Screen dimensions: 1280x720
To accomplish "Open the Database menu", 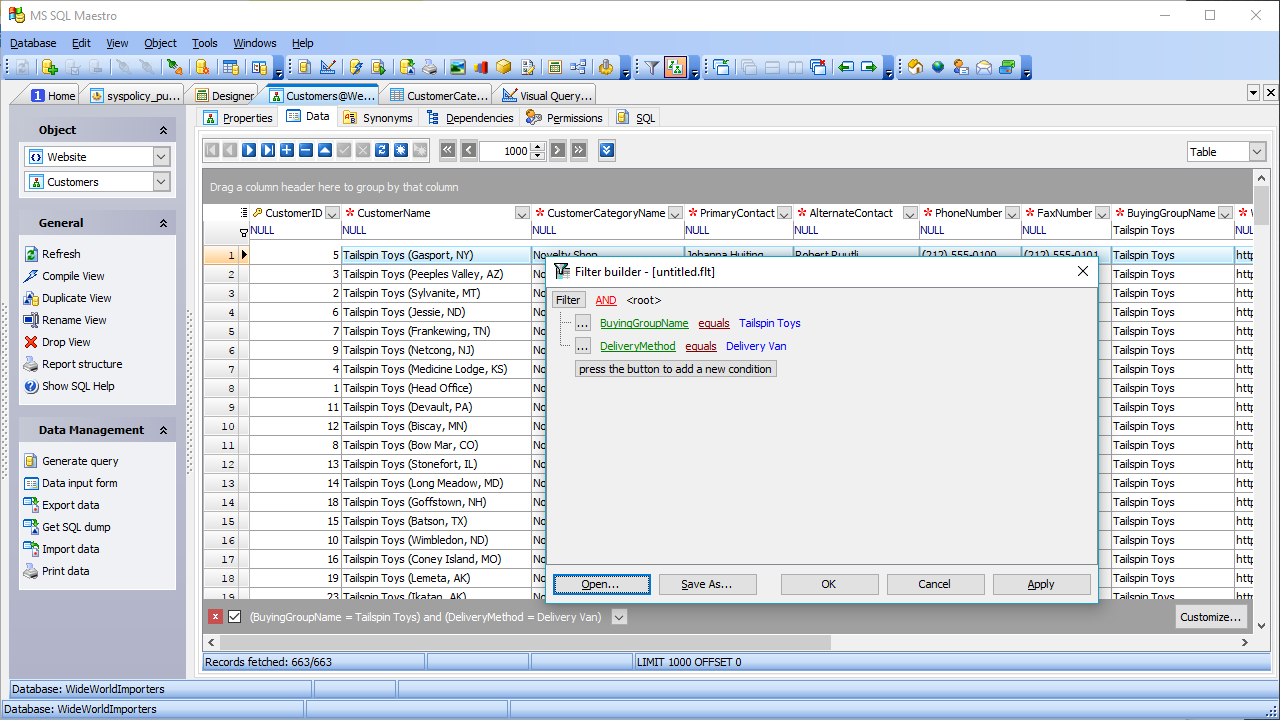I will [x=33, y=43].
